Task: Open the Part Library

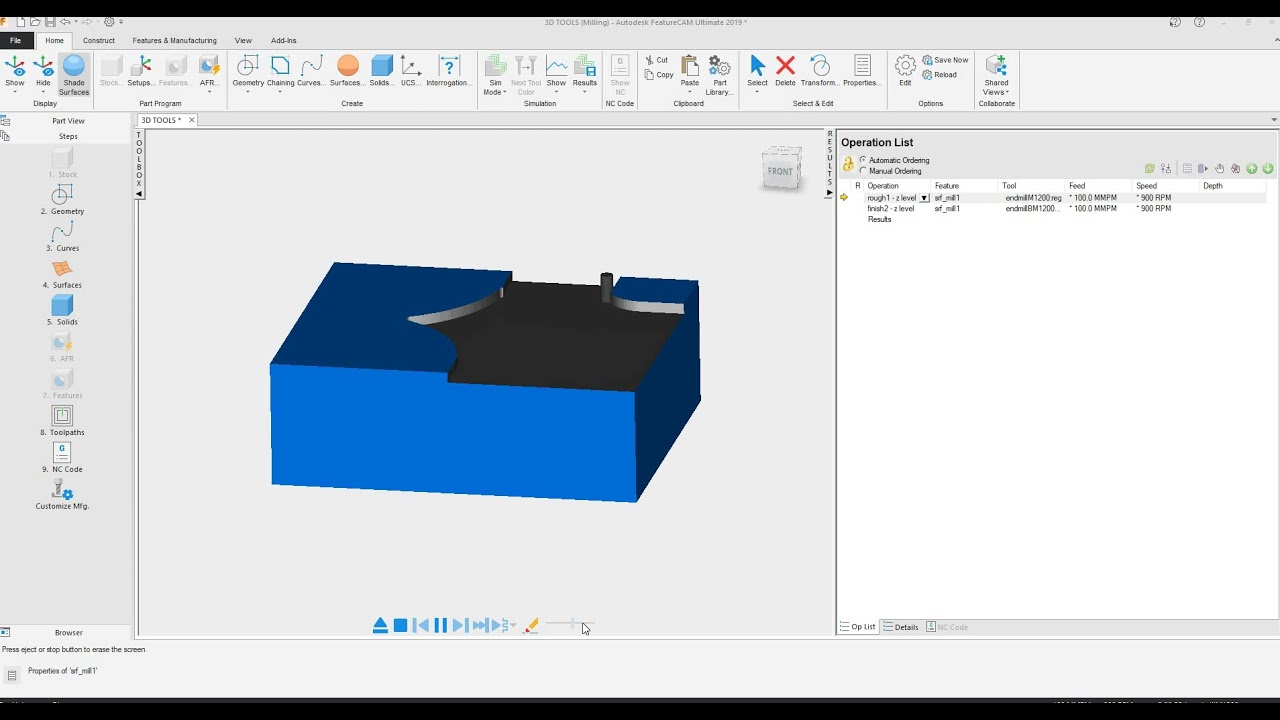Action: pos(719,75)
